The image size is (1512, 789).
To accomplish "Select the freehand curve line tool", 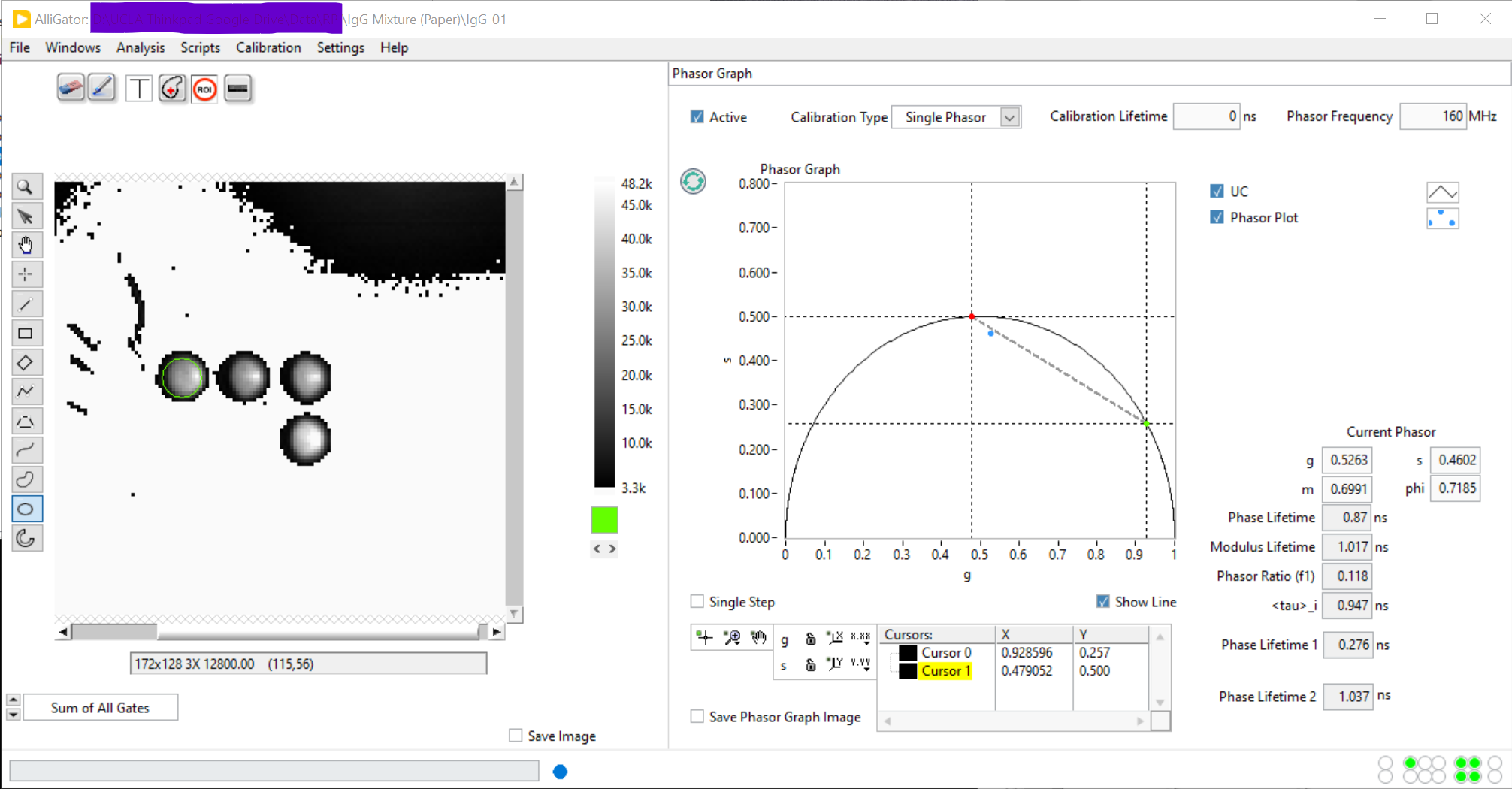I will point(26,451).
